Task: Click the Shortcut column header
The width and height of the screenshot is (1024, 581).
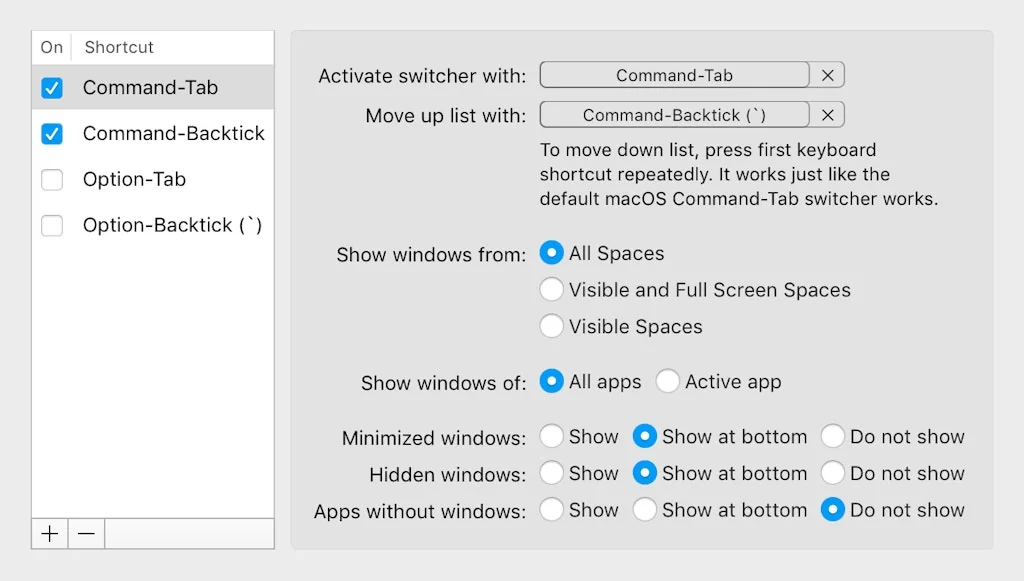Action: tap(119, 47)
